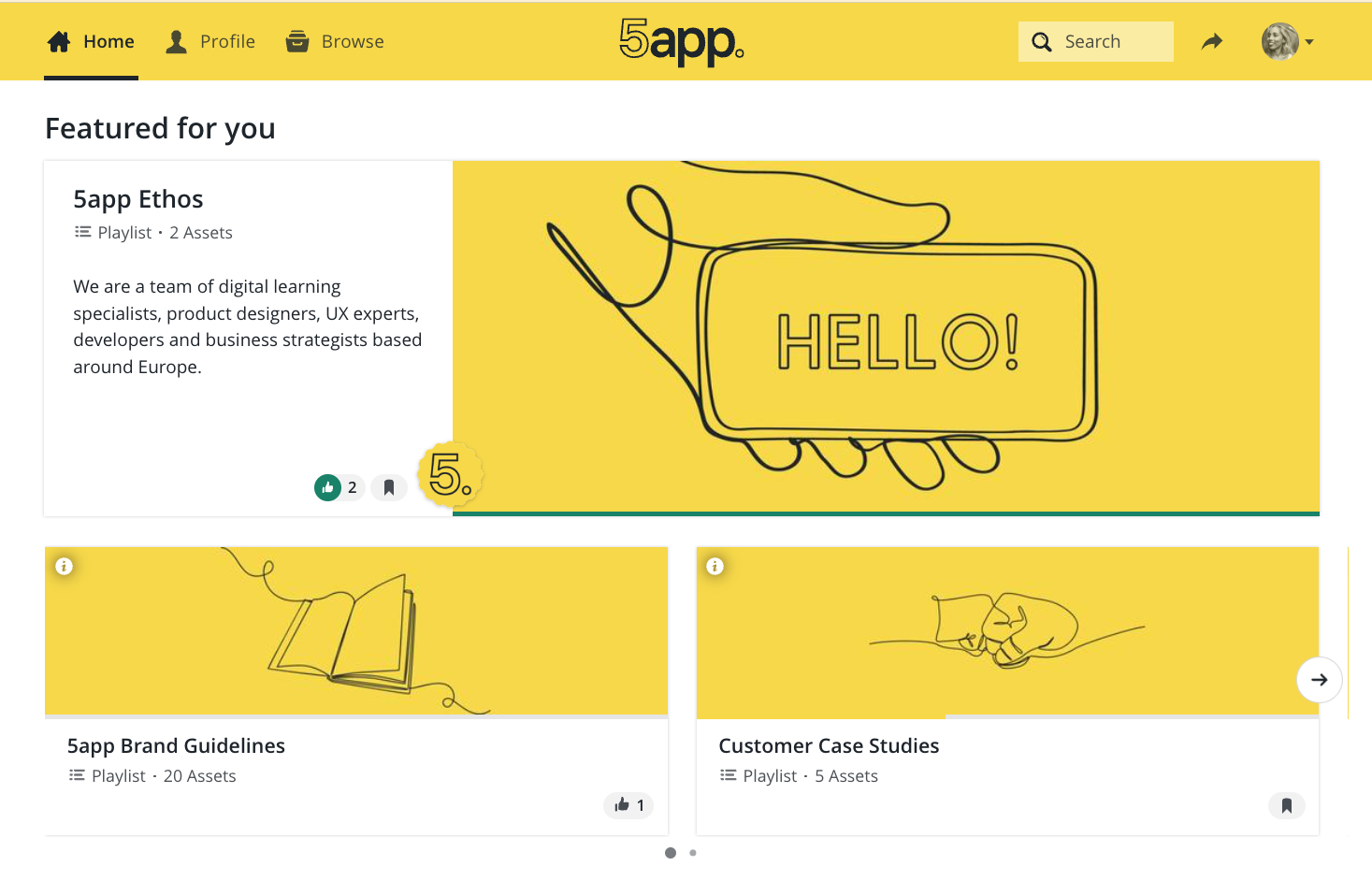The image size is (1372, 895).
Task: Click the Browse archive box icon
Action: pyautogui.click(x=297, y=41)
